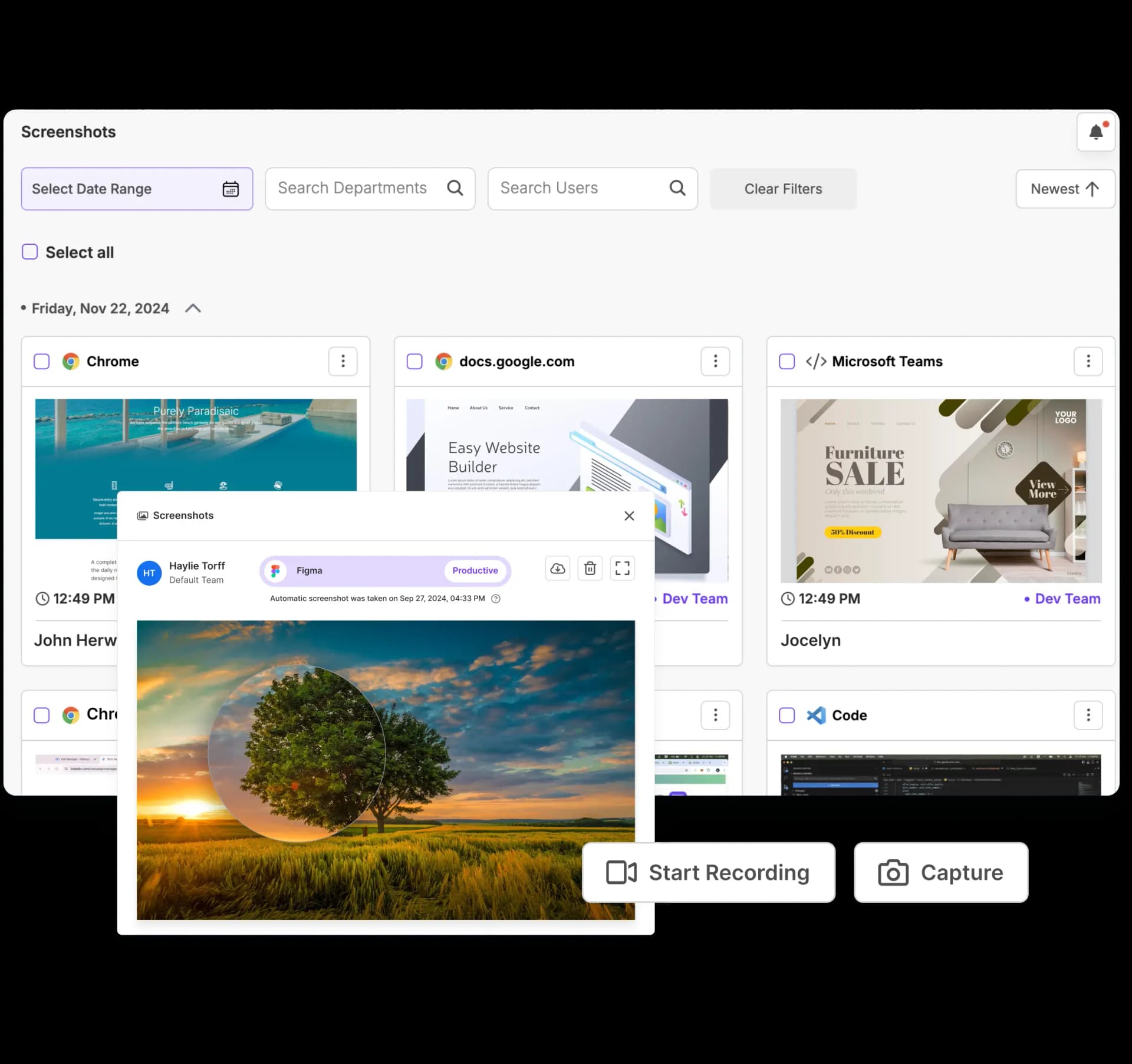
Task: Check the Select all checkbox
Action: pyautogui.click(x=29, y=252)
